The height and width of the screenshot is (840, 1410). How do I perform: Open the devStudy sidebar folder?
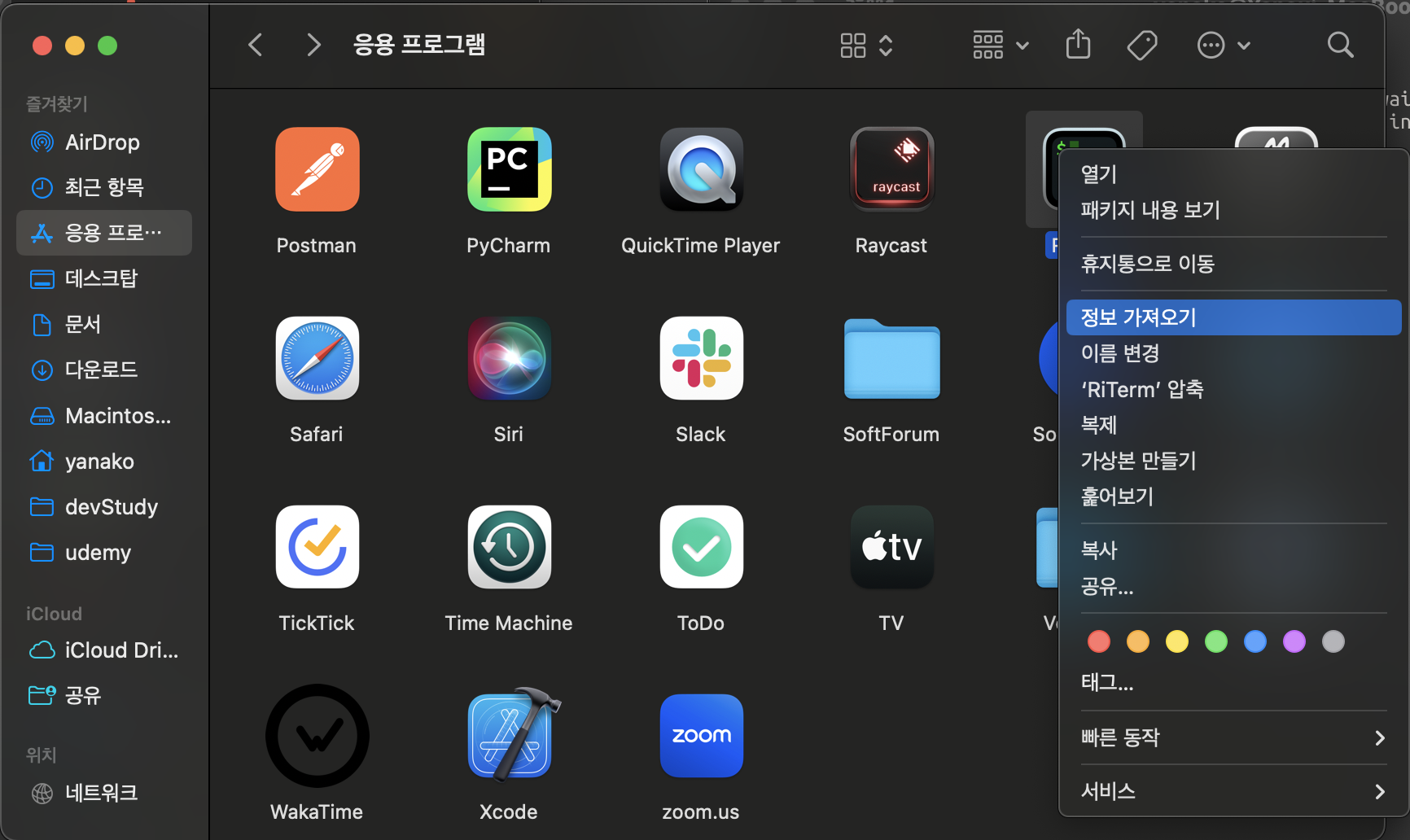click(104, 507)
